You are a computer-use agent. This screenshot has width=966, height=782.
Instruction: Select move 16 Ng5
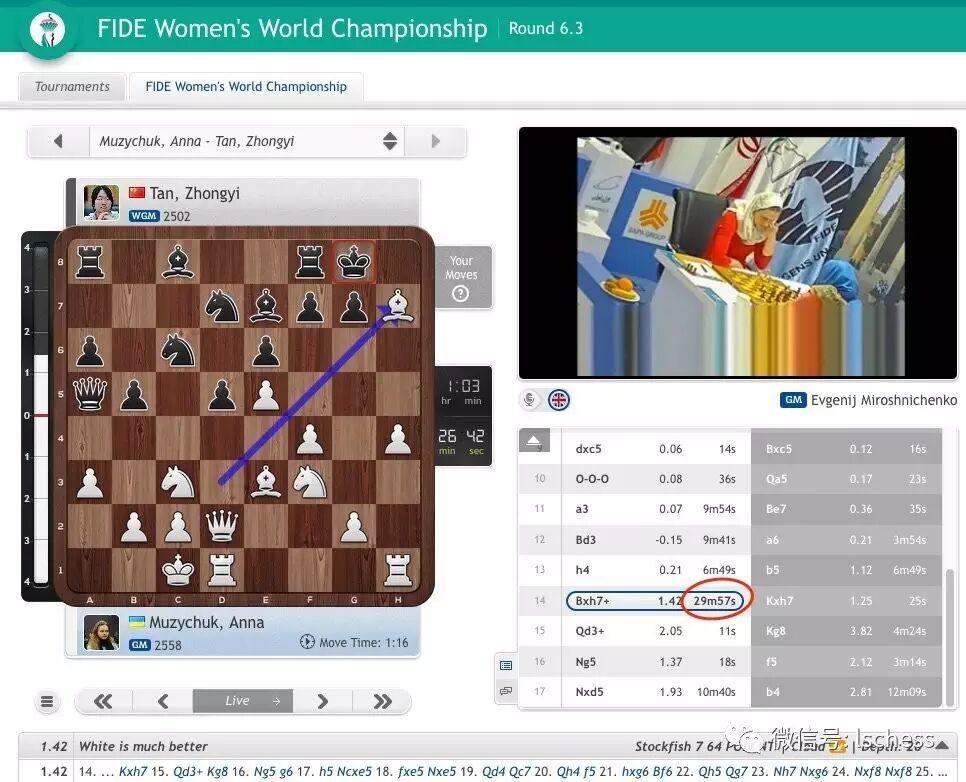point(656,662)
